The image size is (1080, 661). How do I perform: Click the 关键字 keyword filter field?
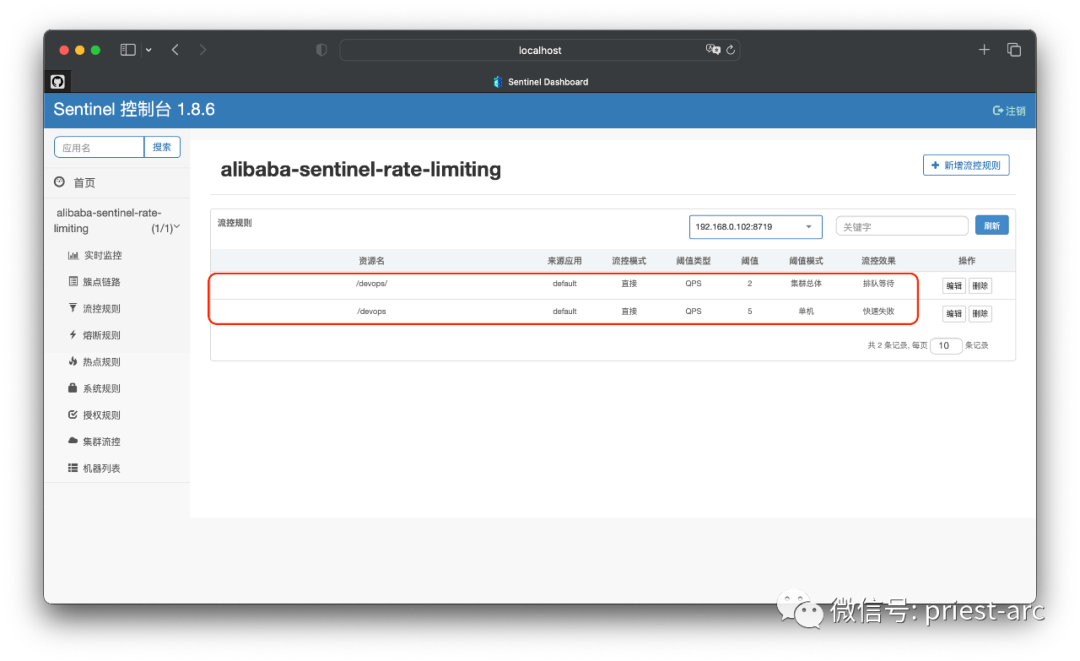[x=902, y=227]
